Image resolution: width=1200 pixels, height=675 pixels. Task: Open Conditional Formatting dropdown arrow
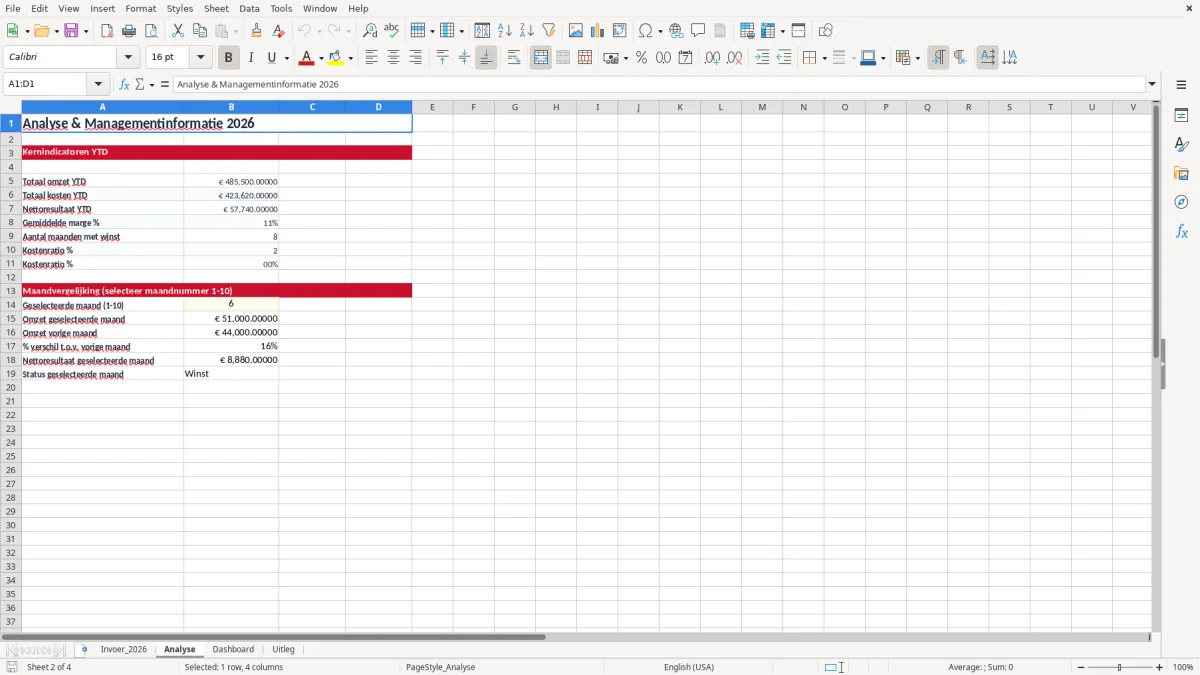[917, 58]
